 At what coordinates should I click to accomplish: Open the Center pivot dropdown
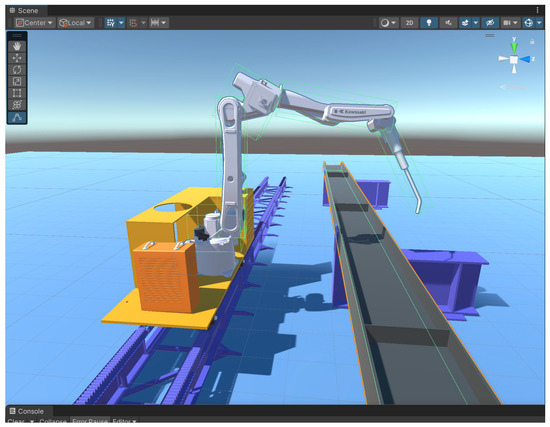tap(35, 23)
